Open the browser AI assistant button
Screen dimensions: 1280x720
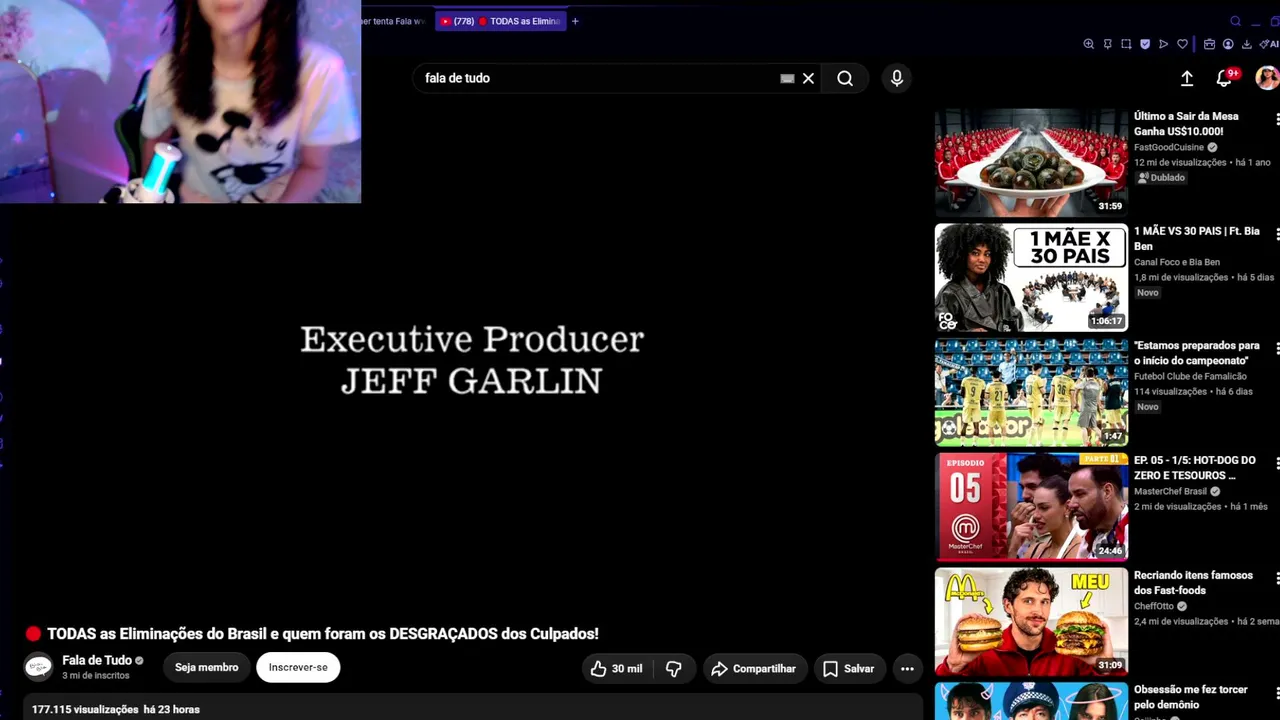coord(1271,44)
